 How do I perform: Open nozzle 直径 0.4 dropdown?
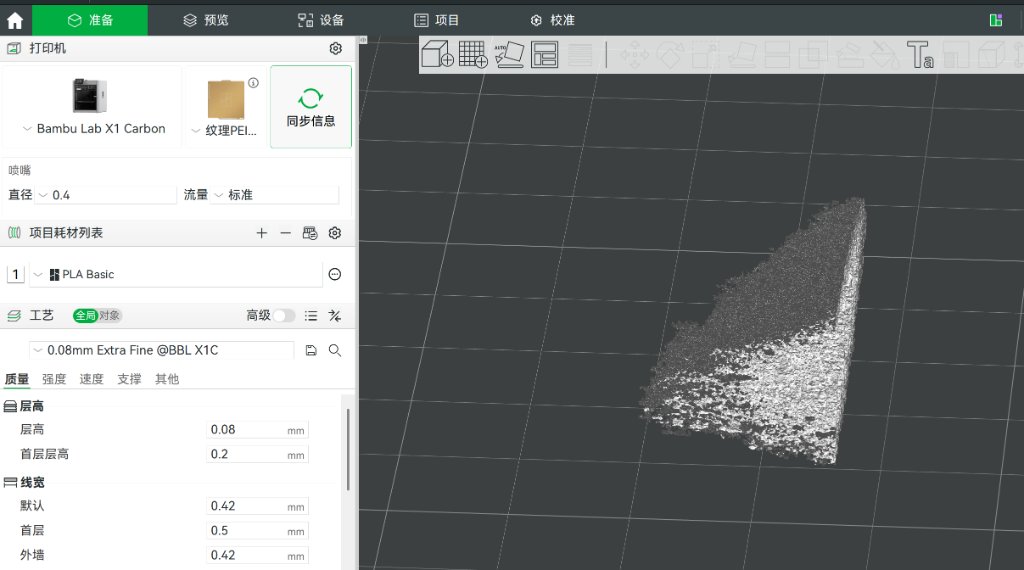click(106, 195)
